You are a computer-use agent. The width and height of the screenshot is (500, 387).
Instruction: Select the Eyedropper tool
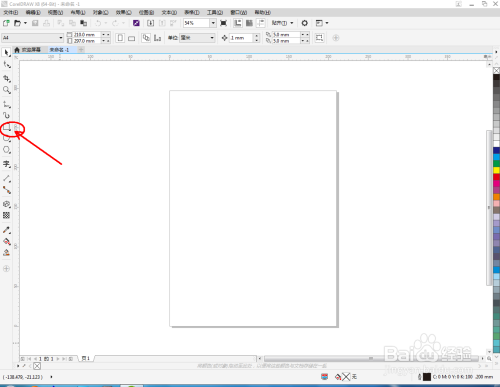[6, 230]
